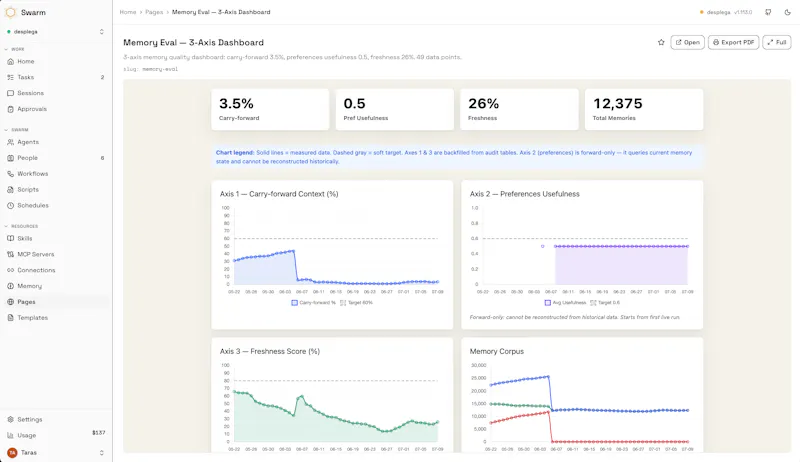Viewport: 800px width, 462px height.
Task: Click Pages breadcrumb link
Action: 154,12
